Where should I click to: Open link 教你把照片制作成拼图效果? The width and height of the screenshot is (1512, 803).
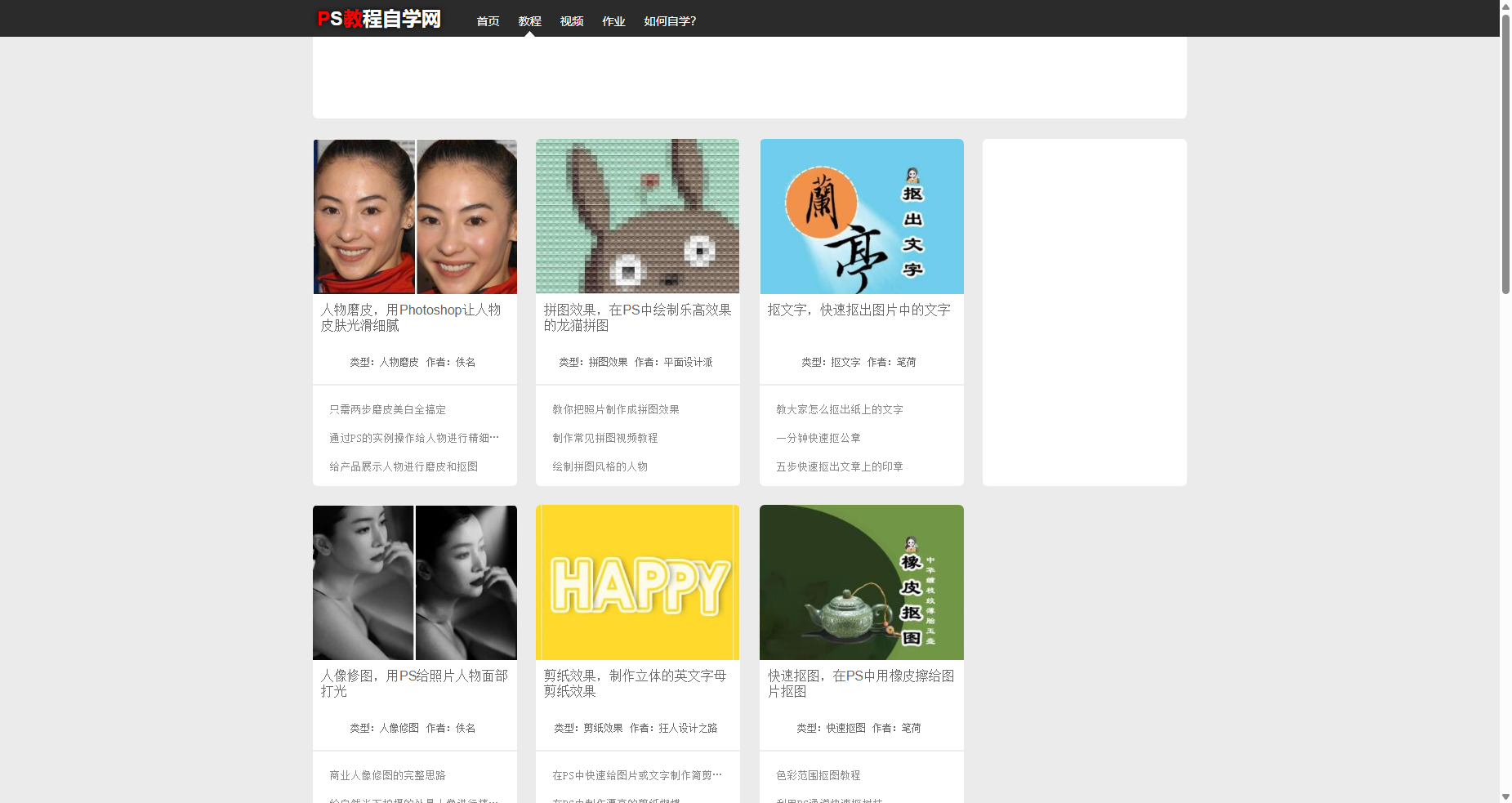[x=616, y=409]
